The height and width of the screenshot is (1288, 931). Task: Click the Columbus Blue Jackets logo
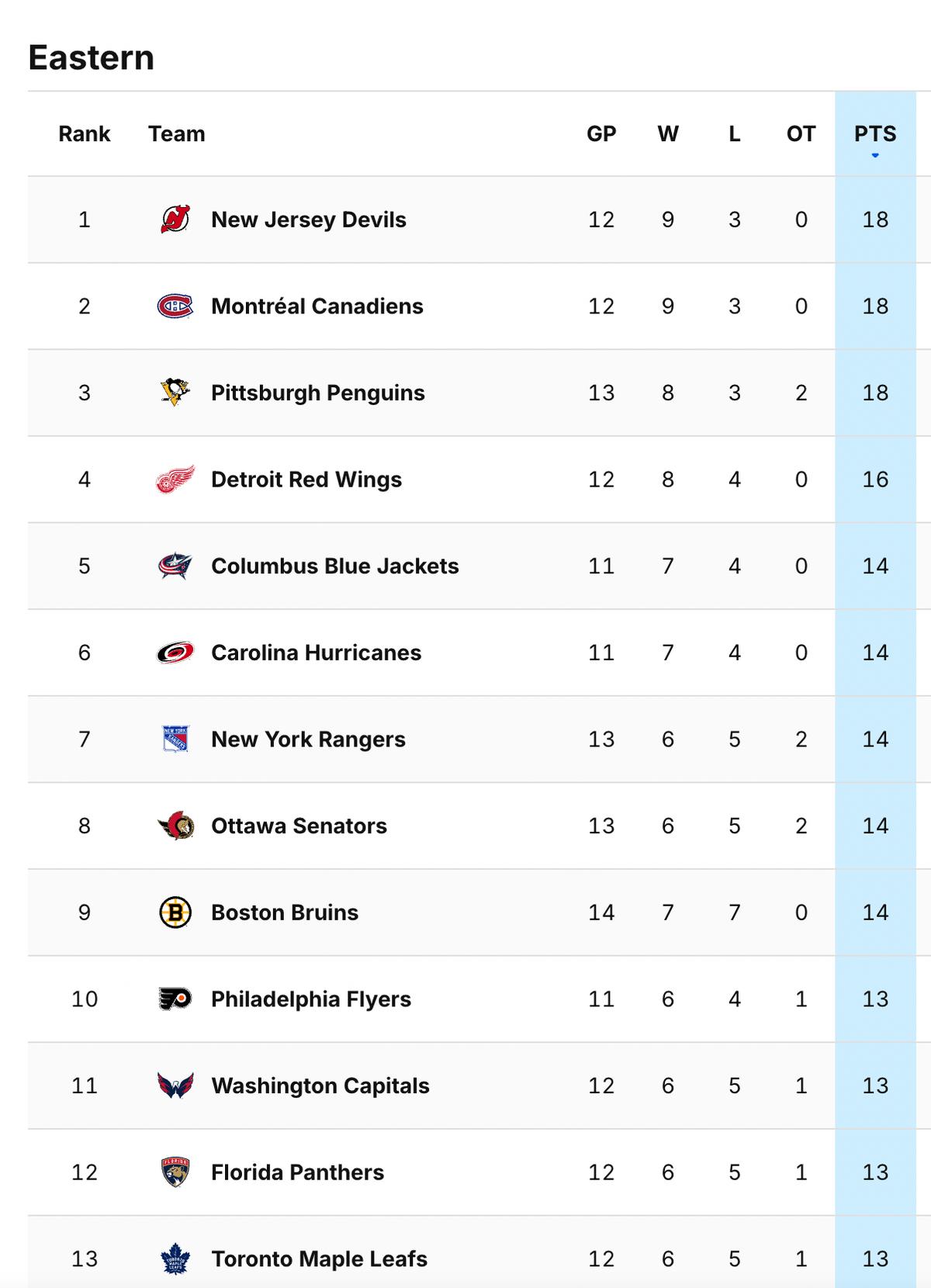175,566
